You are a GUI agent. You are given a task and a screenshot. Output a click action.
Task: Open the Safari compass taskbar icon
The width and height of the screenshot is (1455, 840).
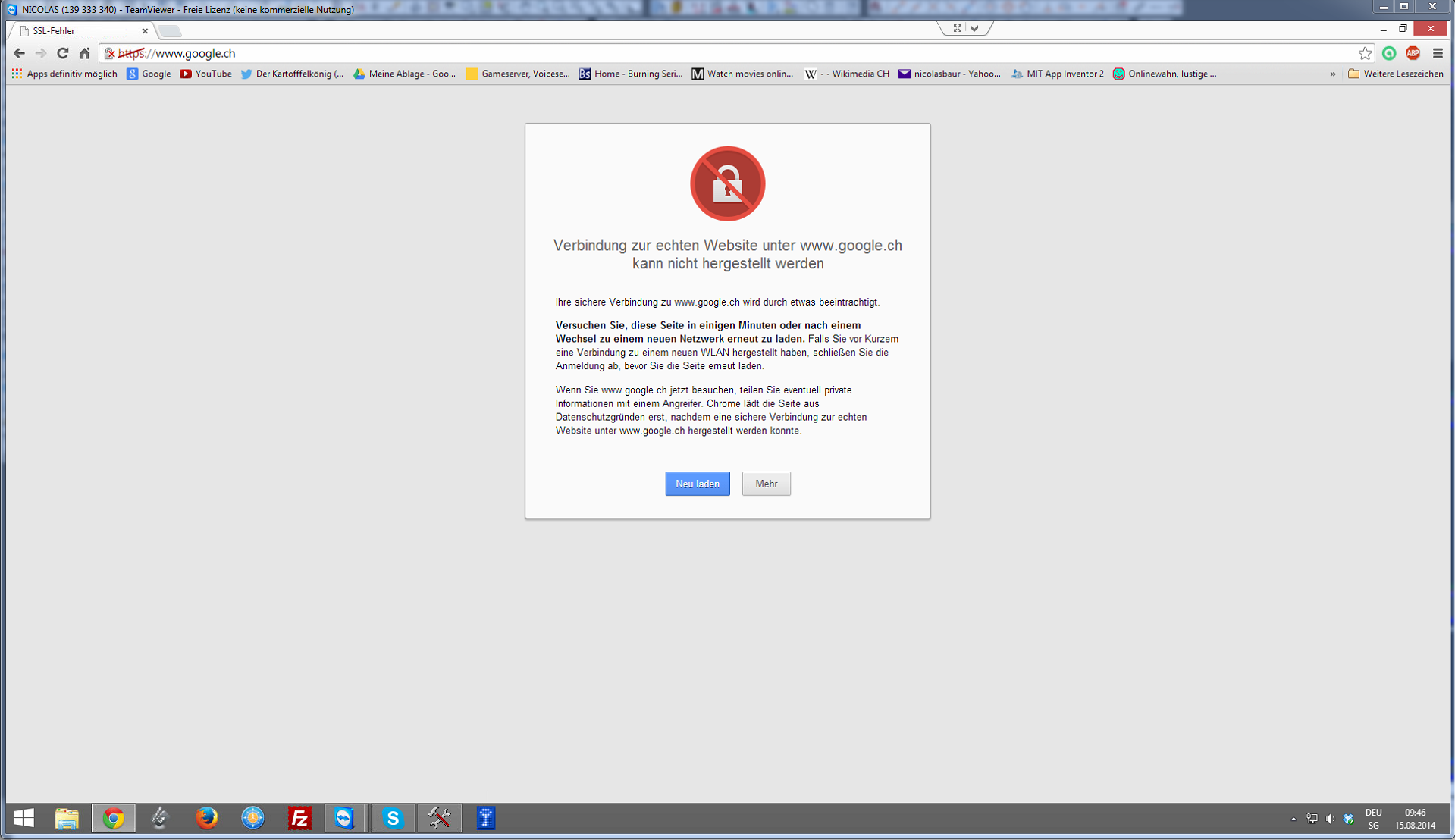tap(252, 818)
